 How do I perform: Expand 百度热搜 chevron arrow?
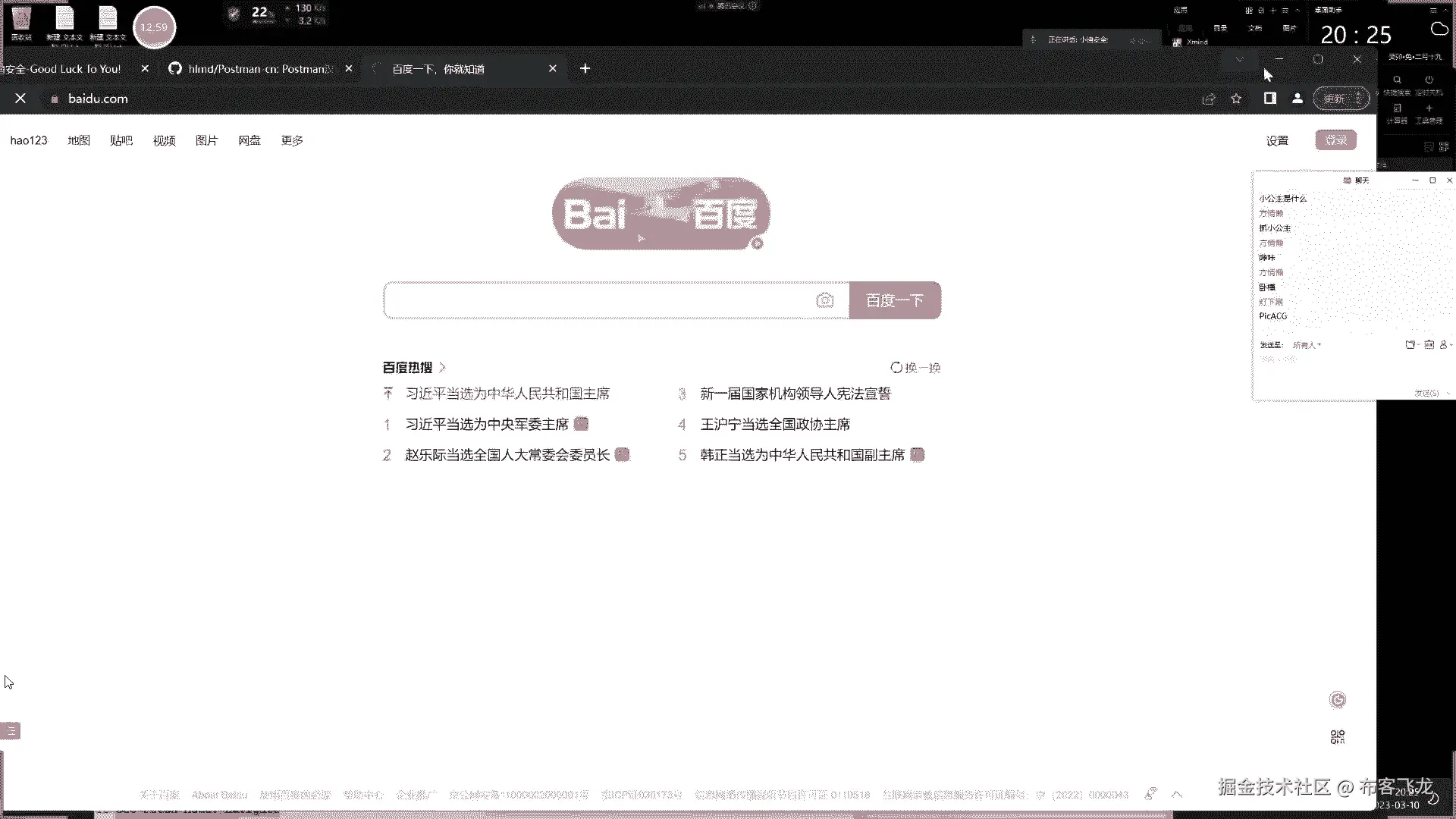[443, 368]
